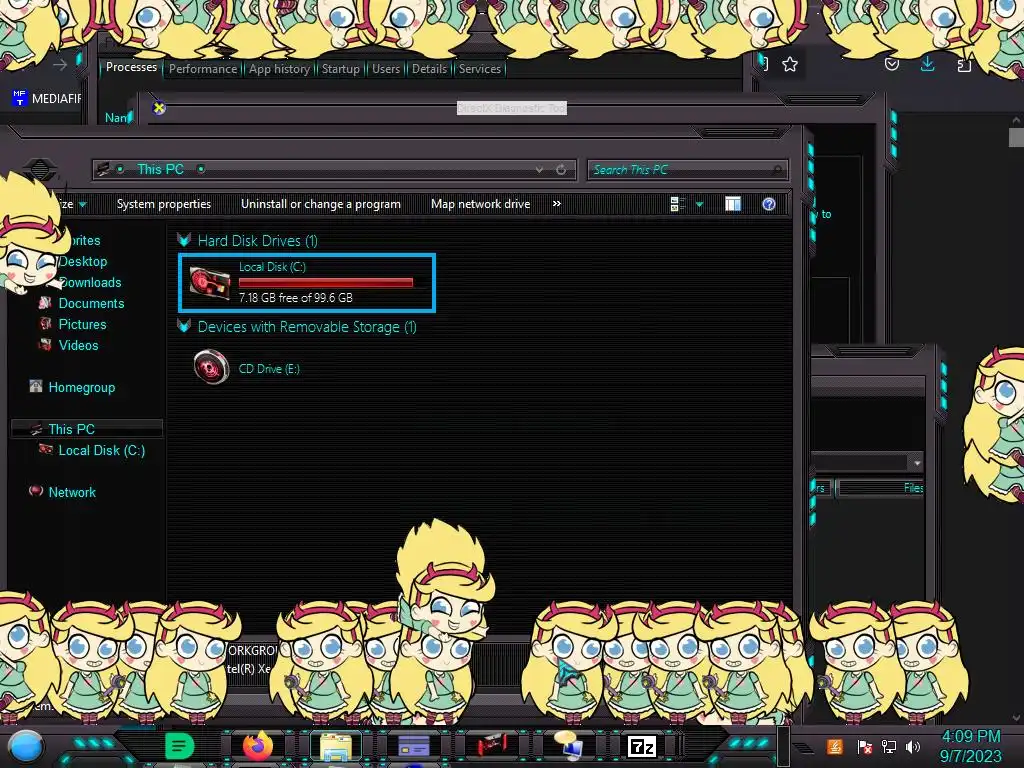Click the Videos folder icon in the sidebar

point(45,345)
